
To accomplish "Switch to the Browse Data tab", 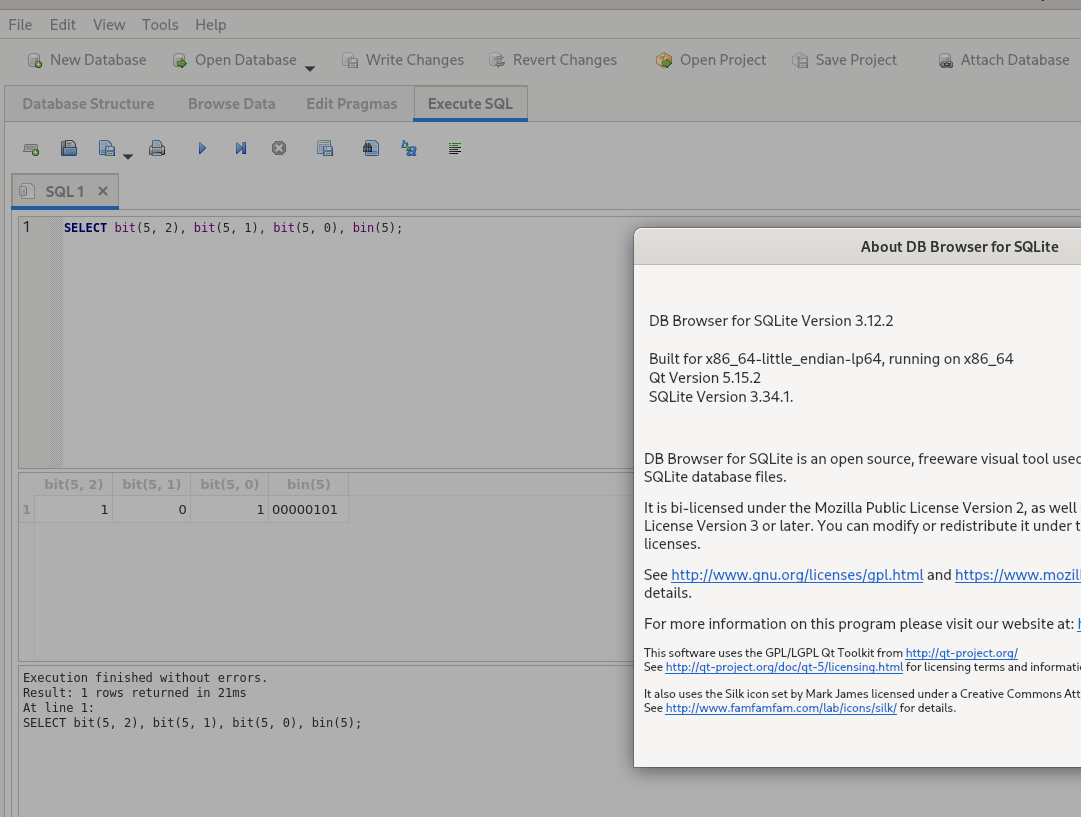I will (231, 103).
